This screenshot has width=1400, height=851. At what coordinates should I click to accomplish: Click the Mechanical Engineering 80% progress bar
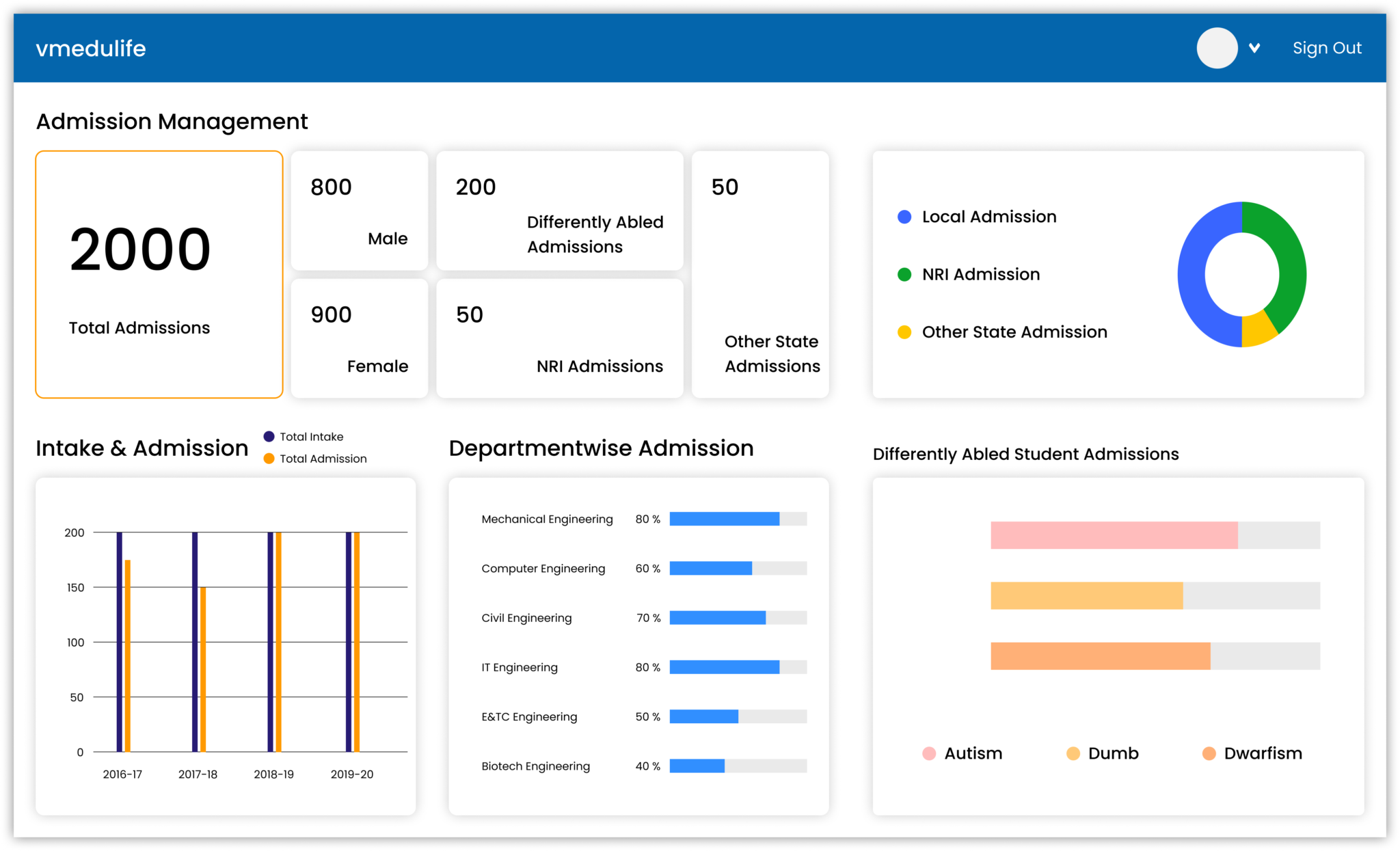tap(725, 519)
